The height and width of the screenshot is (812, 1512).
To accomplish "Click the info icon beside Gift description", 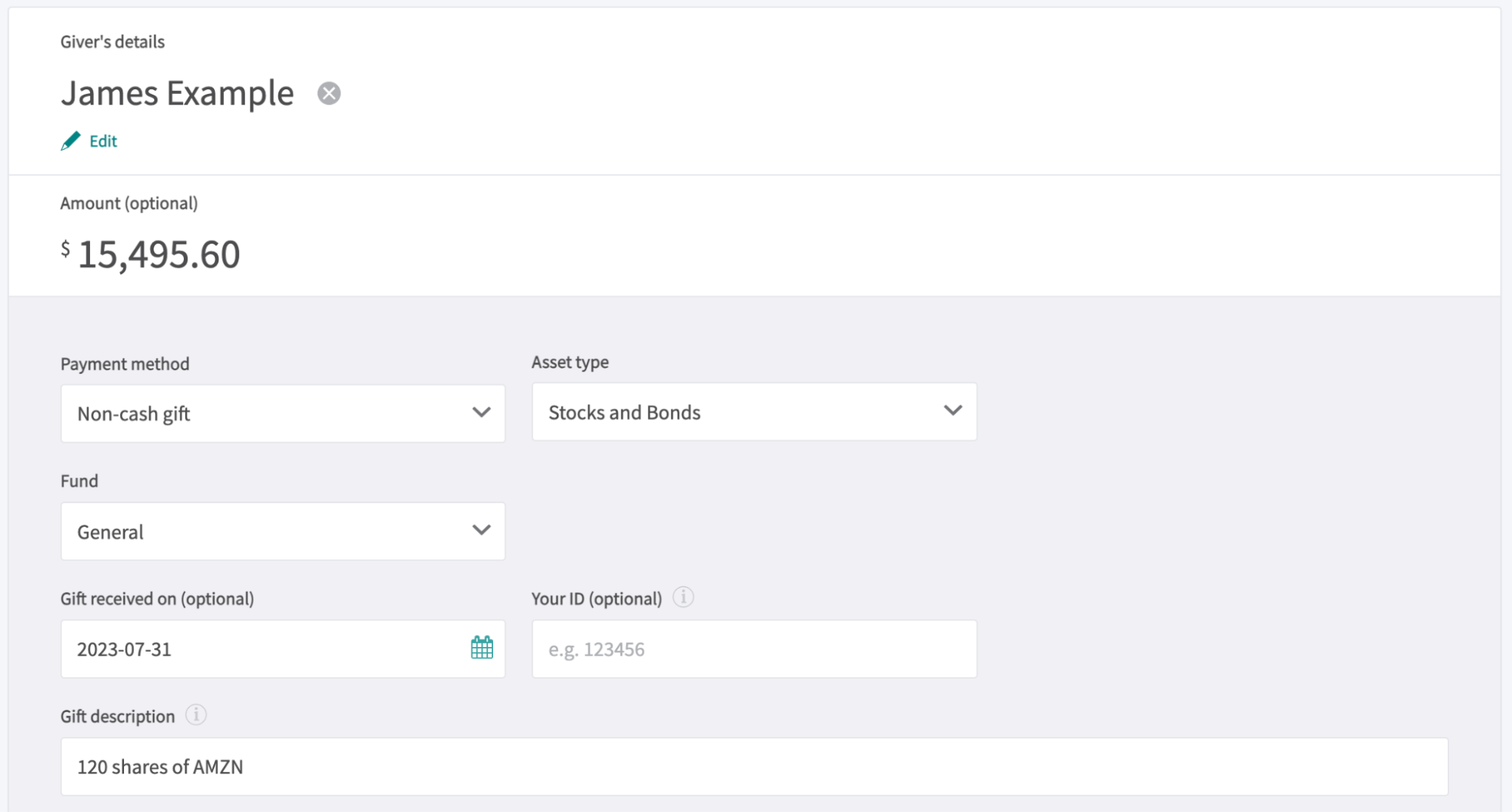I will point(195,714).
